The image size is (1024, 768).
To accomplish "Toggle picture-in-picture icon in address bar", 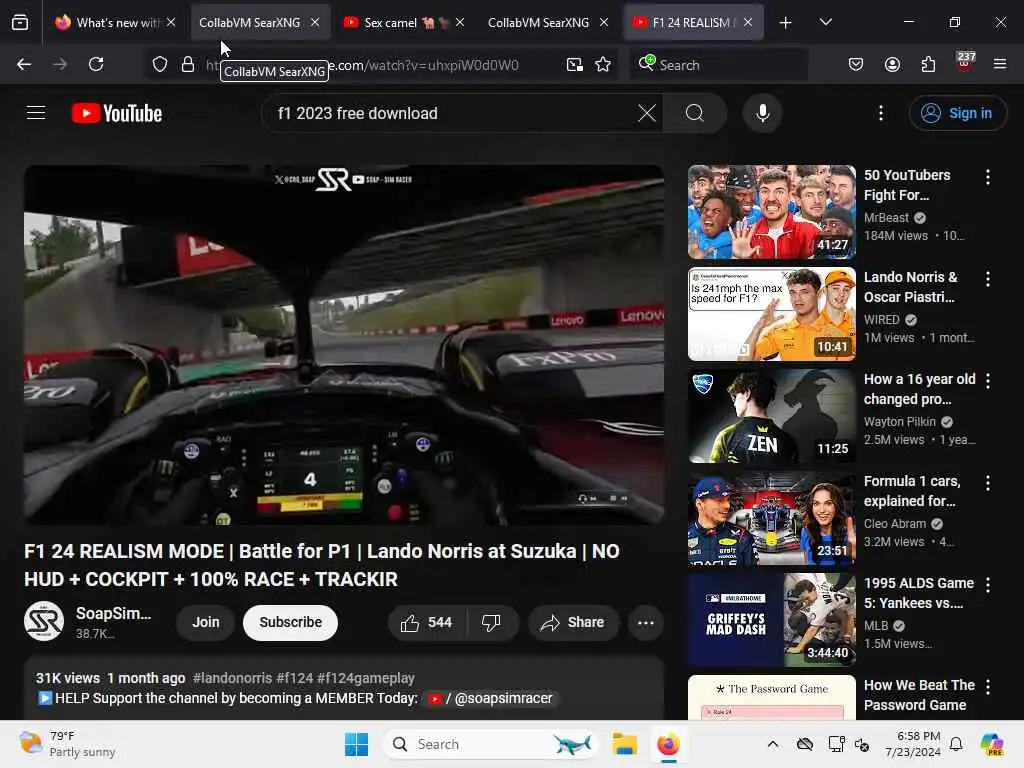I will pos(575,64).
